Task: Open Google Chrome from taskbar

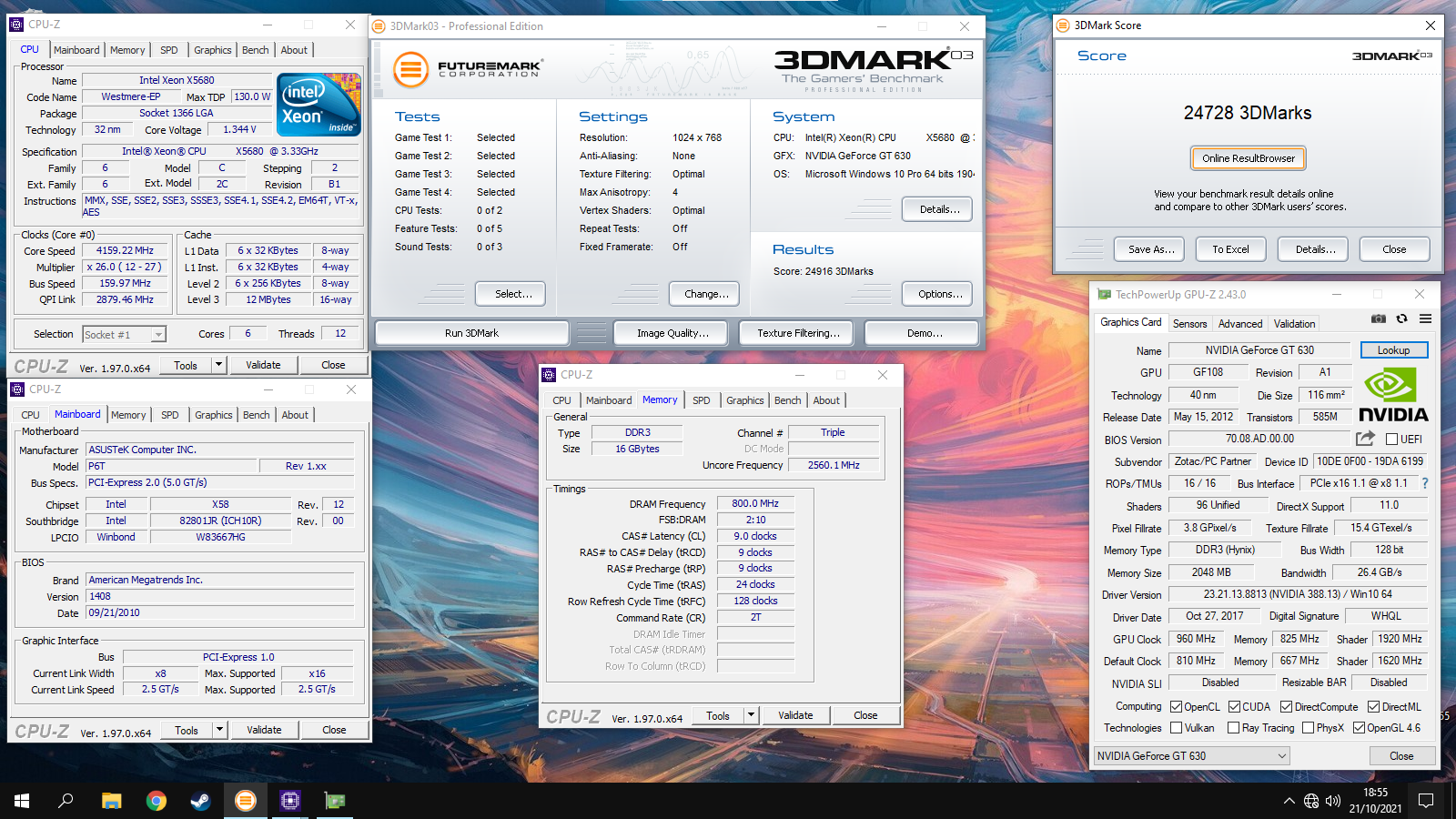Action: 156,801
